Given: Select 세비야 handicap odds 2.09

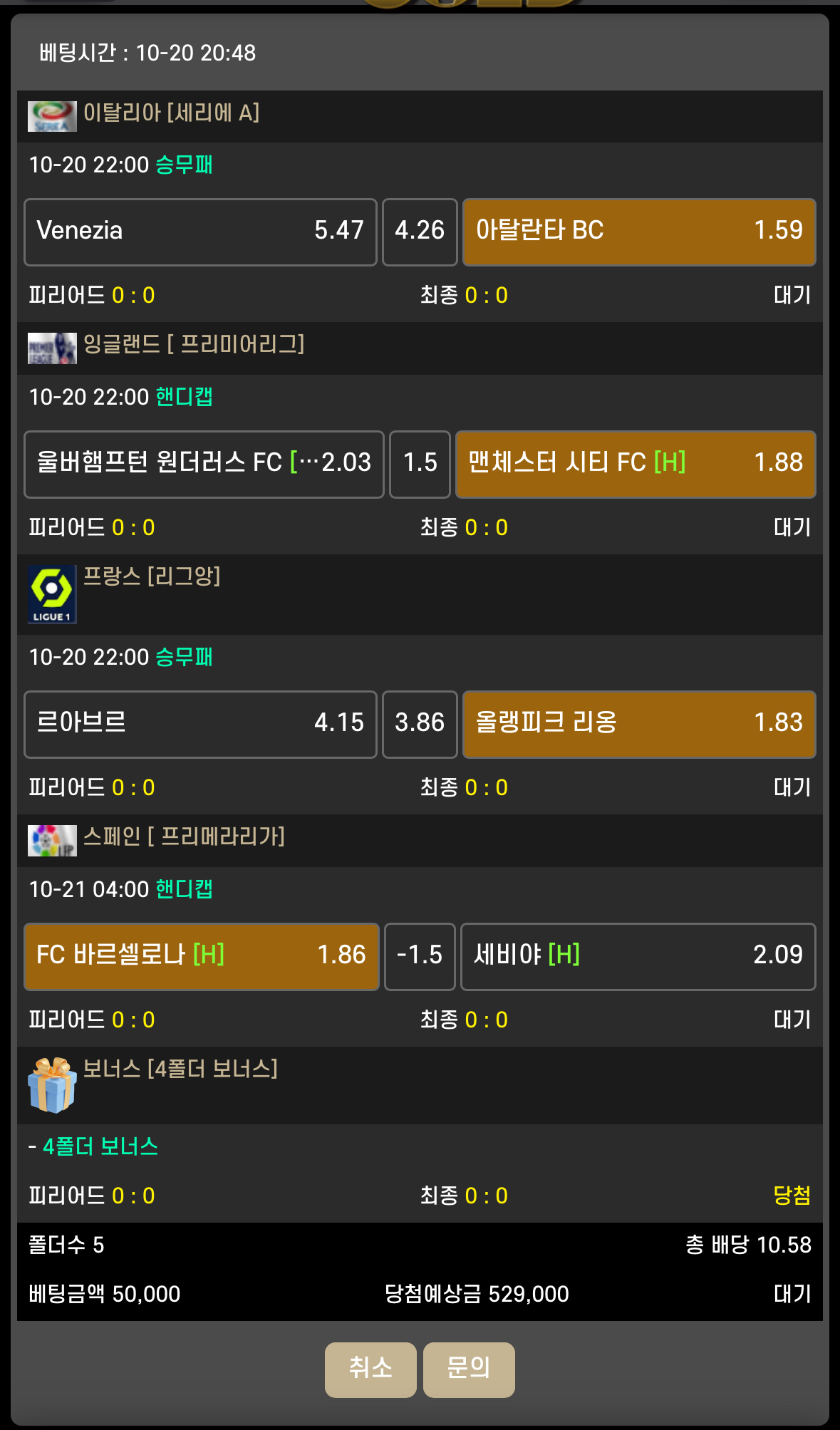Looking at the screenshot, I should tap(638, 956).
